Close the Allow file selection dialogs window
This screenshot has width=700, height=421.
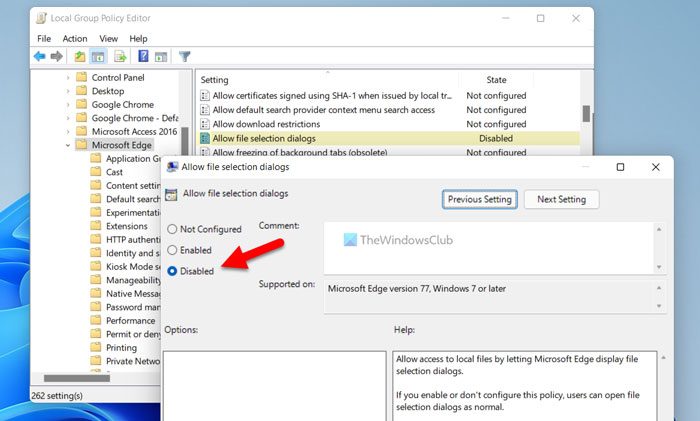[x=655, y=167]
